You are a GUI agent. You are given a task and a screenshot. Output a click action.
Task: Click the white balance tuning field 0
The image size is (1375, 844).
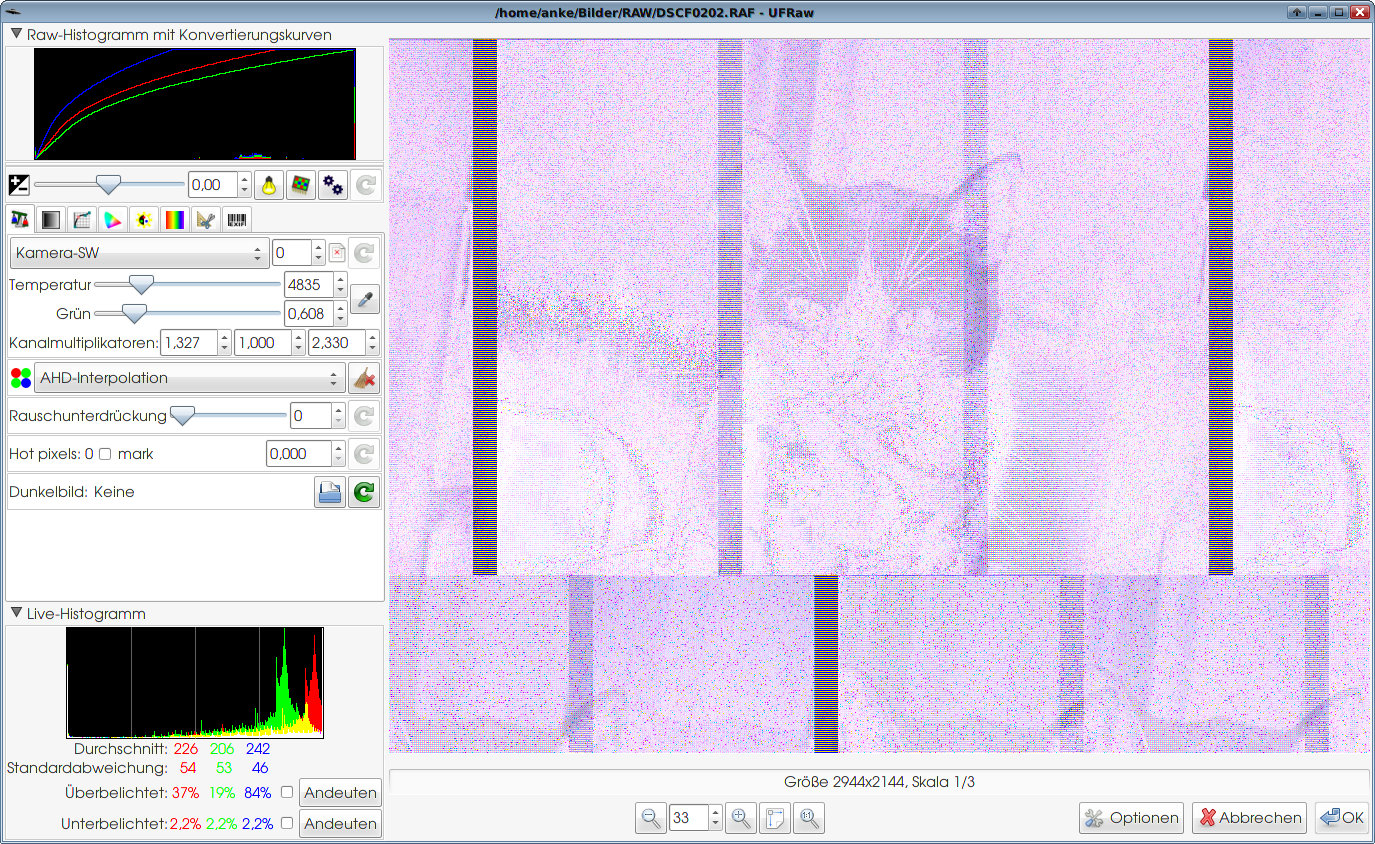(291, 253)
